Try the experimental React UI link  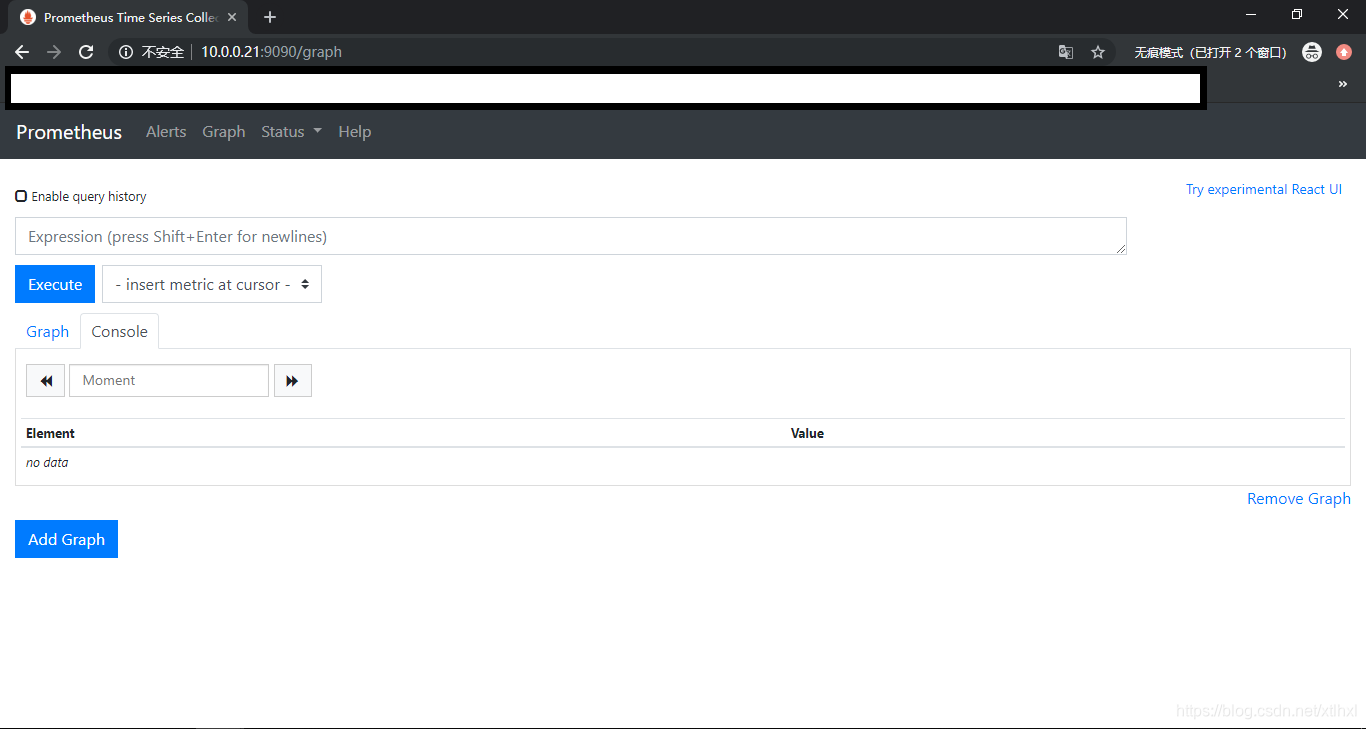coord(1264,189)
